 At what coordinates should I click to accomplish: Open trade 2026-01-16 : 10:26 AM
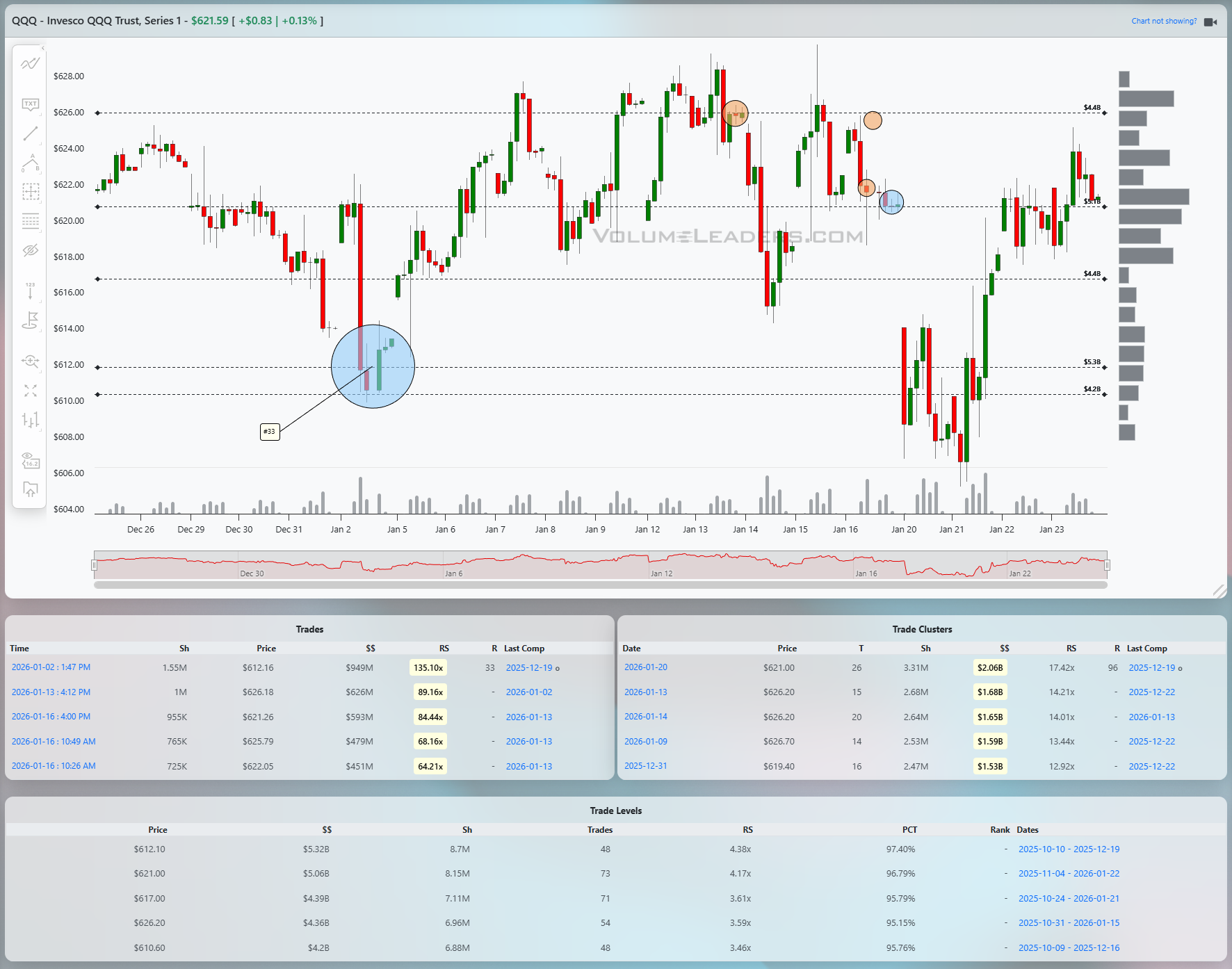tap(54, 766)
